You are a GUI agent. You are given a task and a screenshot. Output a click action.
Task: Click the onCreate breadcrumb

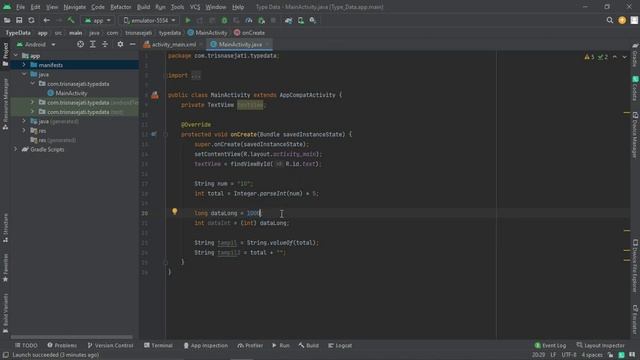[x=249, y=33]
